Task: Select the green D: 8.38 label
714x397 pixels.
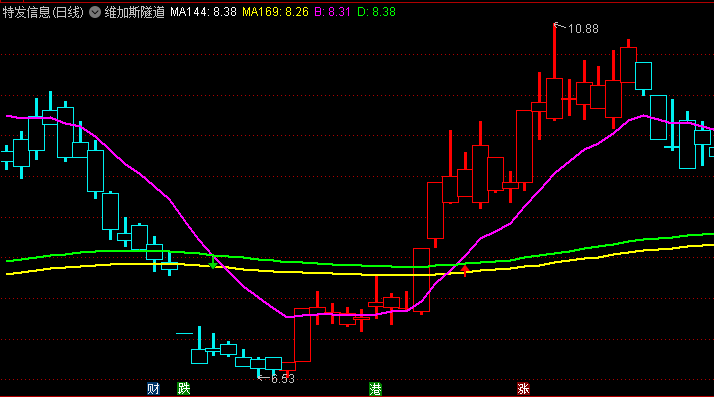Action: [x=376, y=12]
